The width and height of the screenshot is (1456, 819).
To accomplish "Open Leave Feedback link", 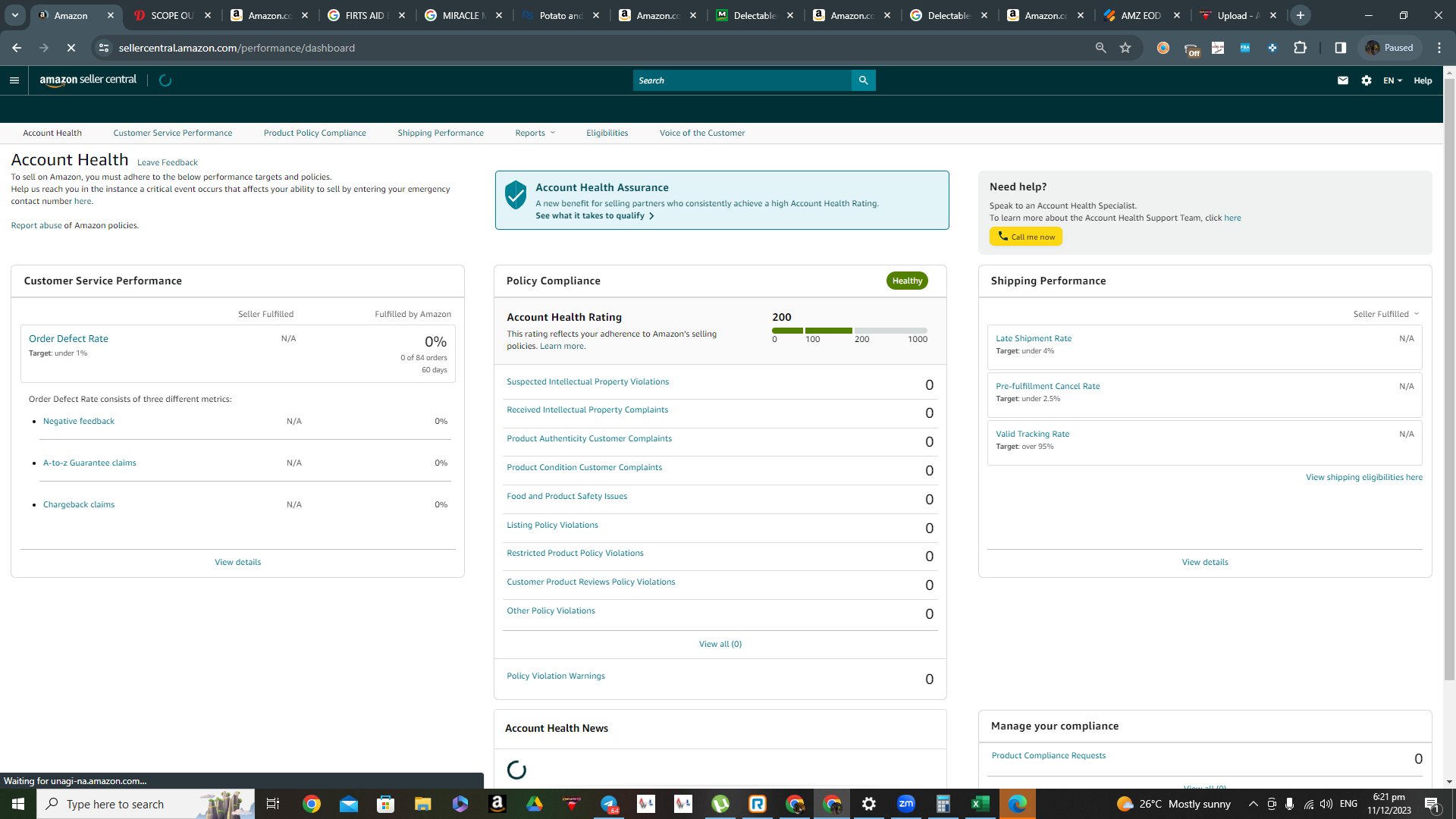I will pyautogui.click(x=168, y=162).
